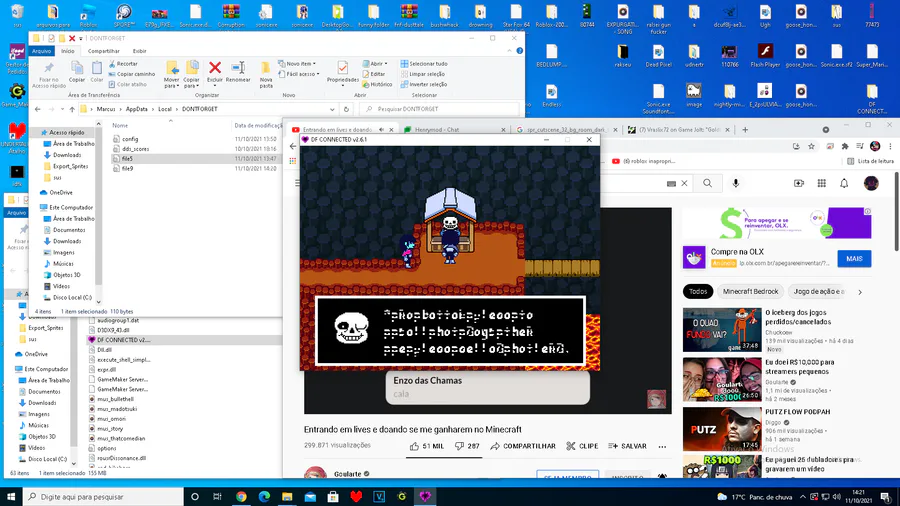Click the YouTube create video icon
This screenshot has height=506, width=900.
[x=799, y=183]
